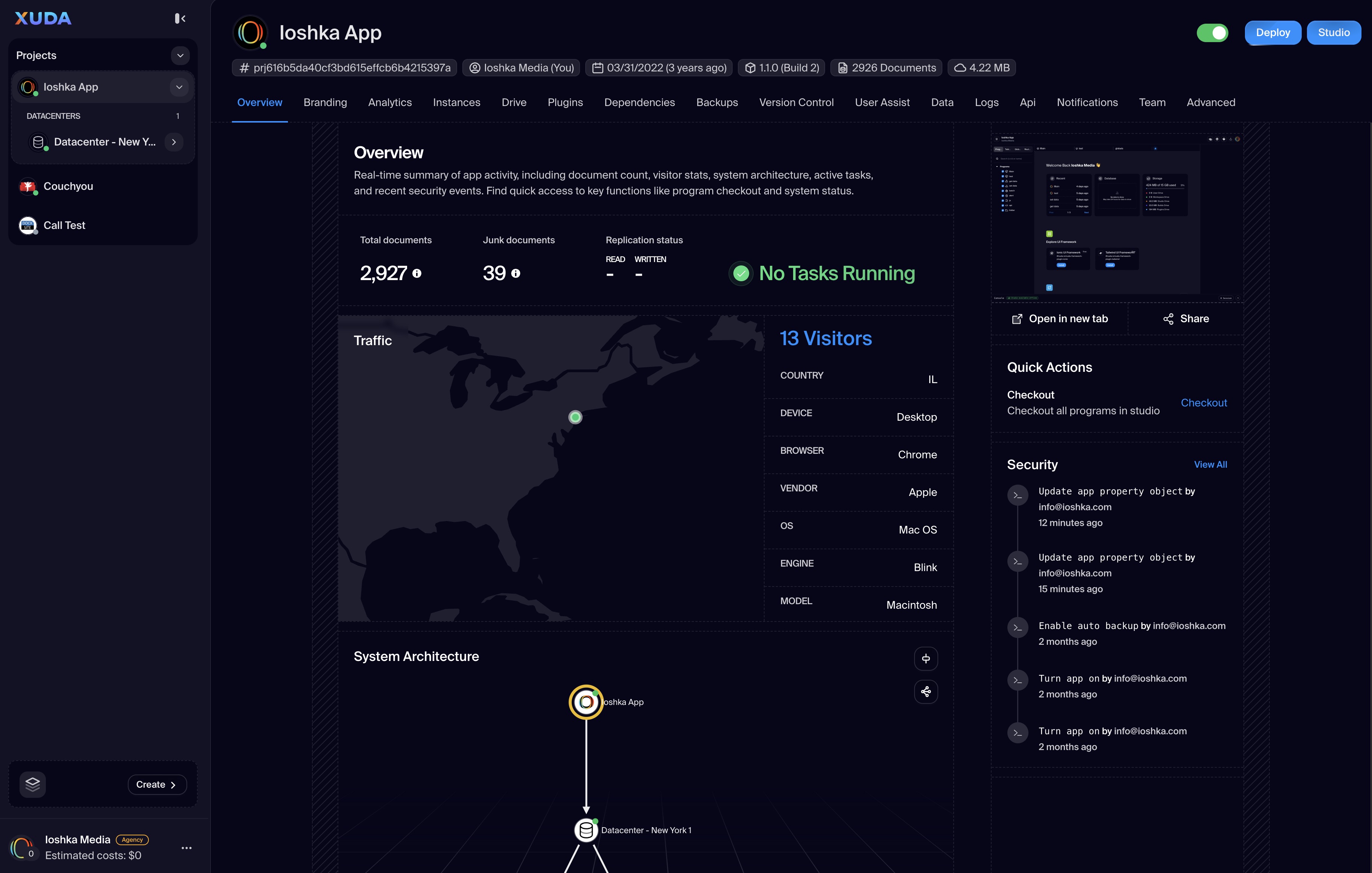Click the info icon beside Total documents

[417, 274]
